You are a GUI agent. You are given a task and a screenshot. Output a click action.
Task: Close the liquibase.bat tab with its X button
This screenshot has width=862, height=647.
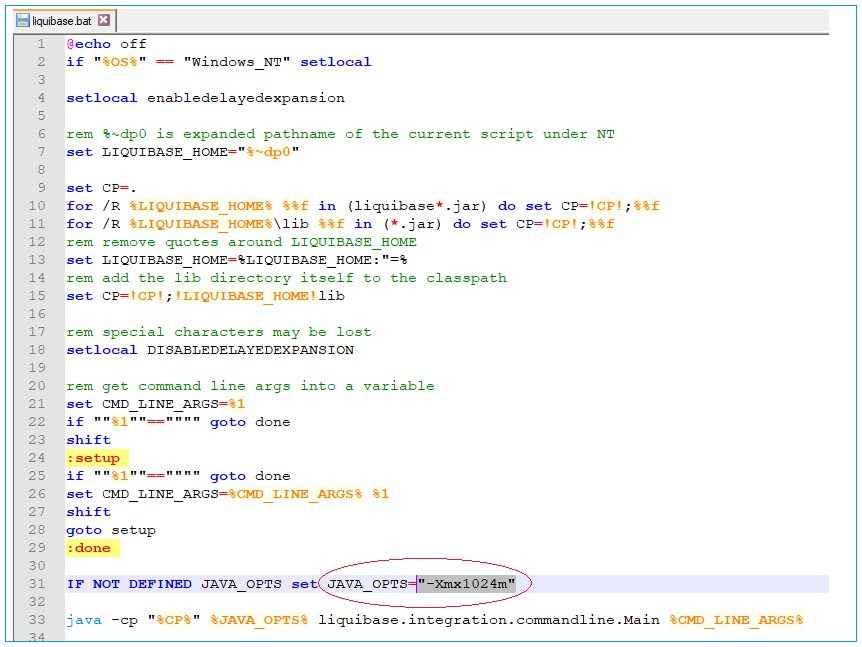(x=104, y=20)
